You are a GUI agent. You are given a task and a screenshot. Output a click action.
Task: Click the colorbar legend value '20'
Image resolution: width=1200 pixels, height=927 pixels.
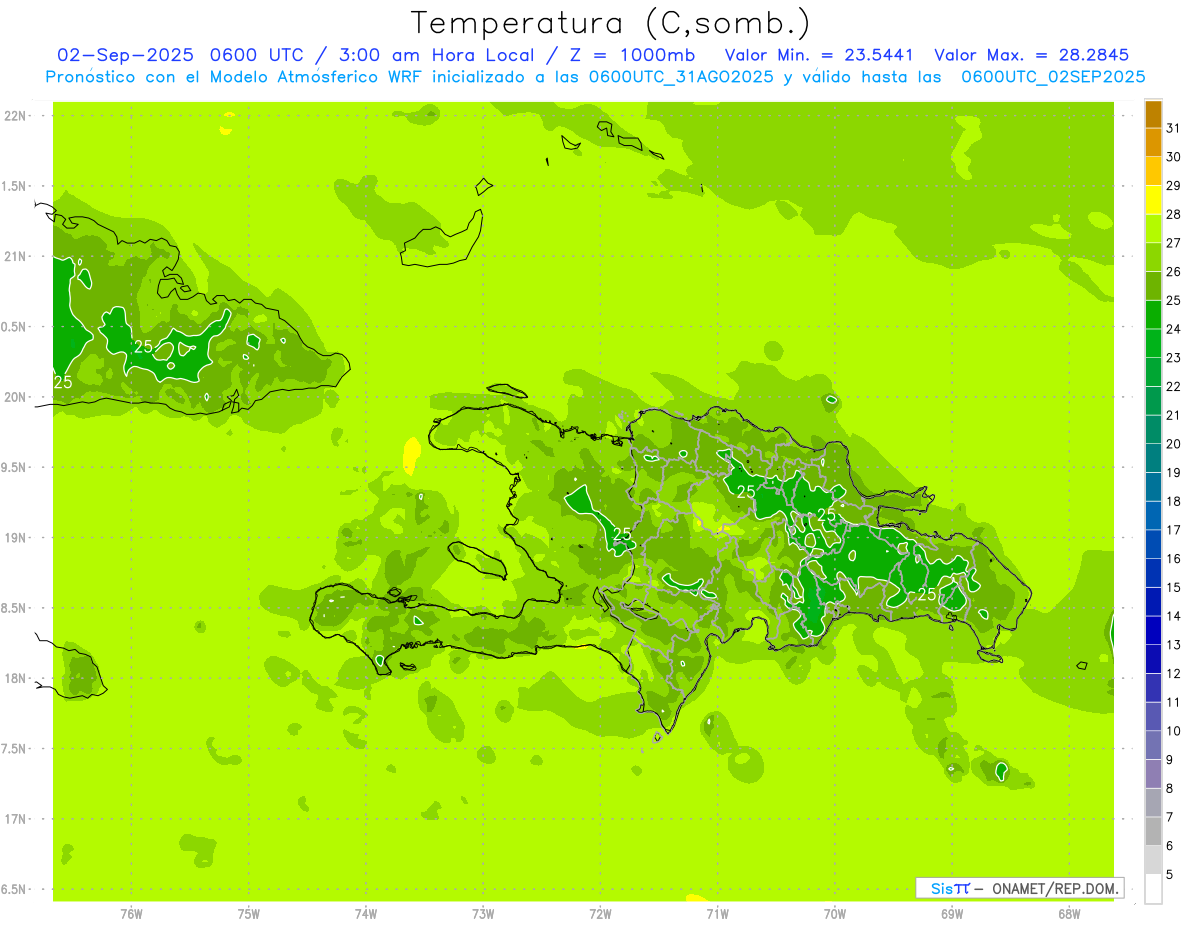(1174, 444)
